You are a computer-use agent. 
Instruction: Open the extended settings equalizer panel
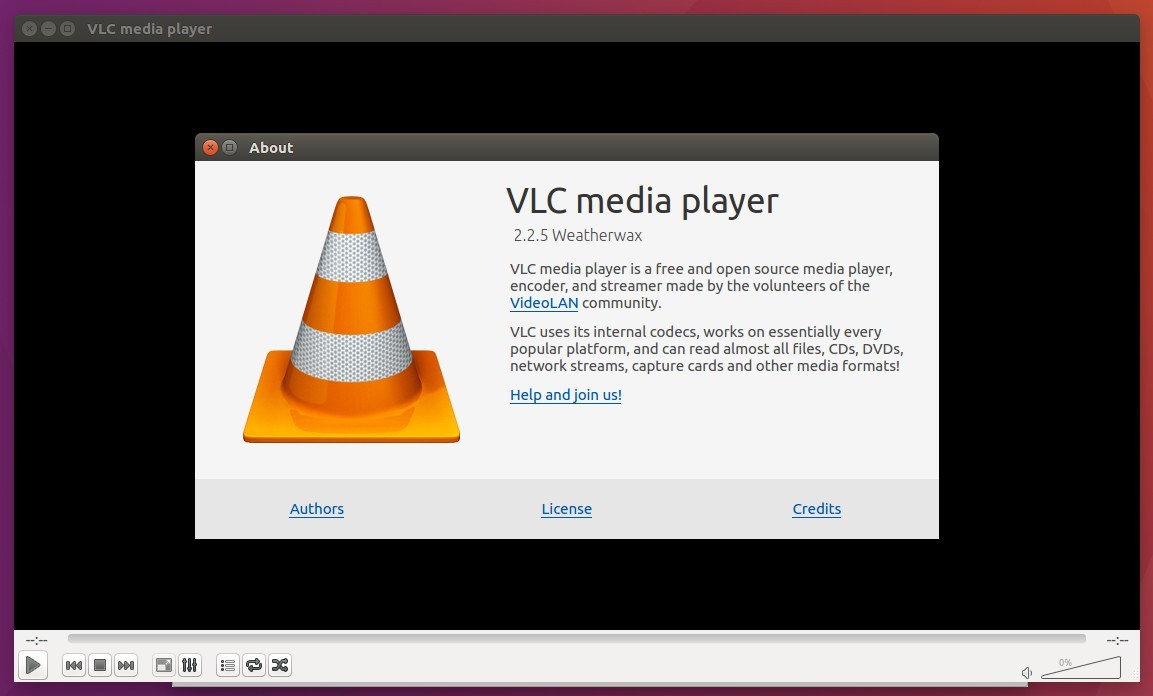tap(189, 665)
